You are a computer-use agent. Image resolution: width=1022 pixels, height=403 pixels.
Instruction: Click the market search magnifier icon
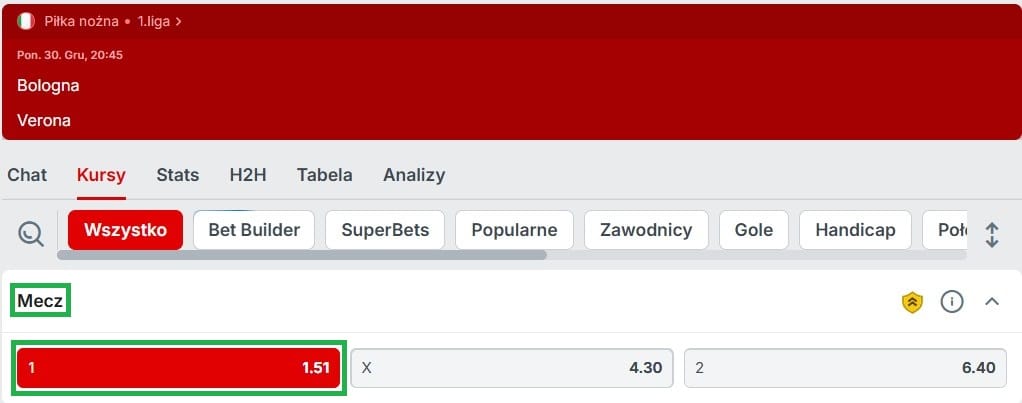pos(31,233)
